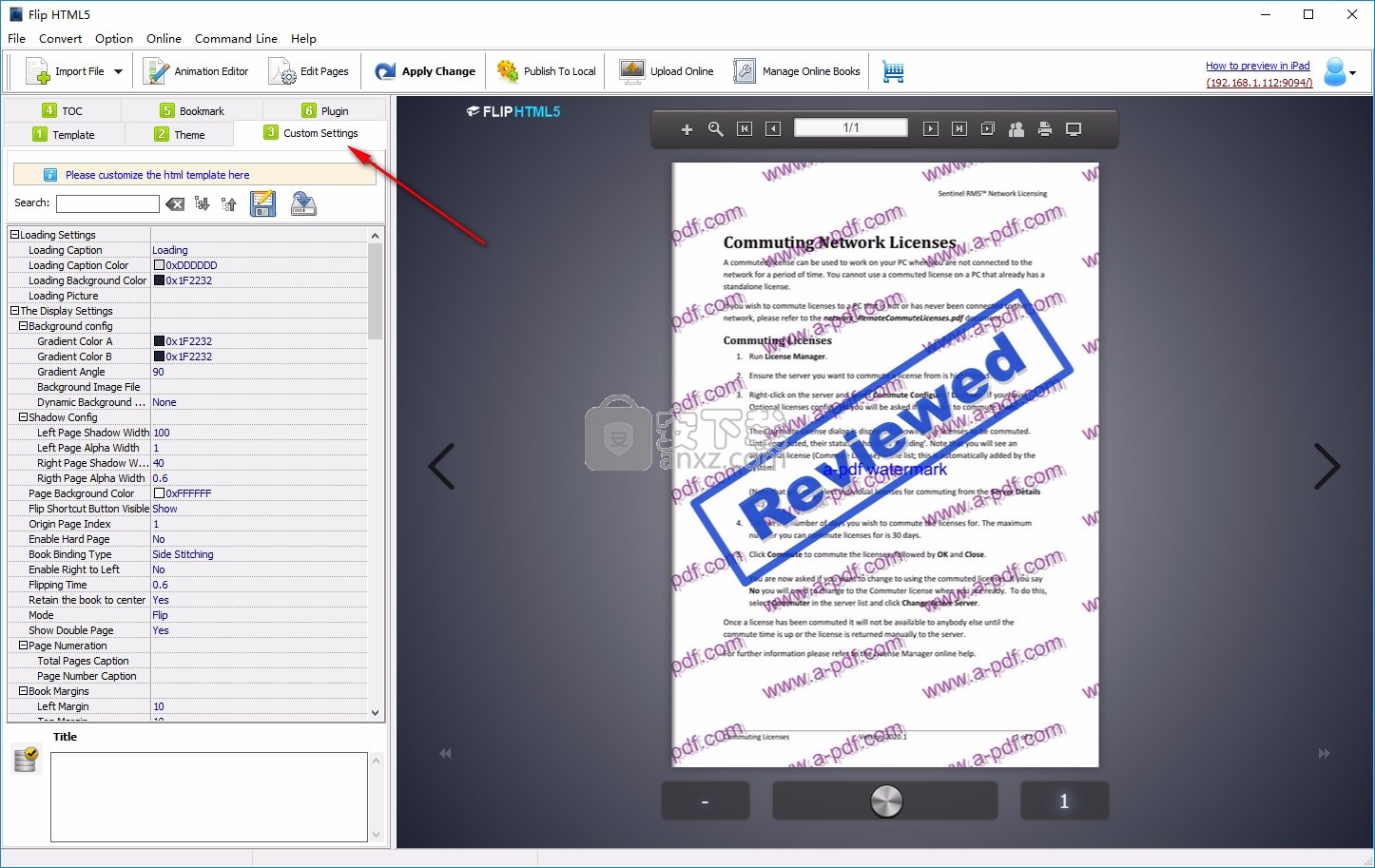
Task: Open the Option menu
Action: tap(114, 39)
